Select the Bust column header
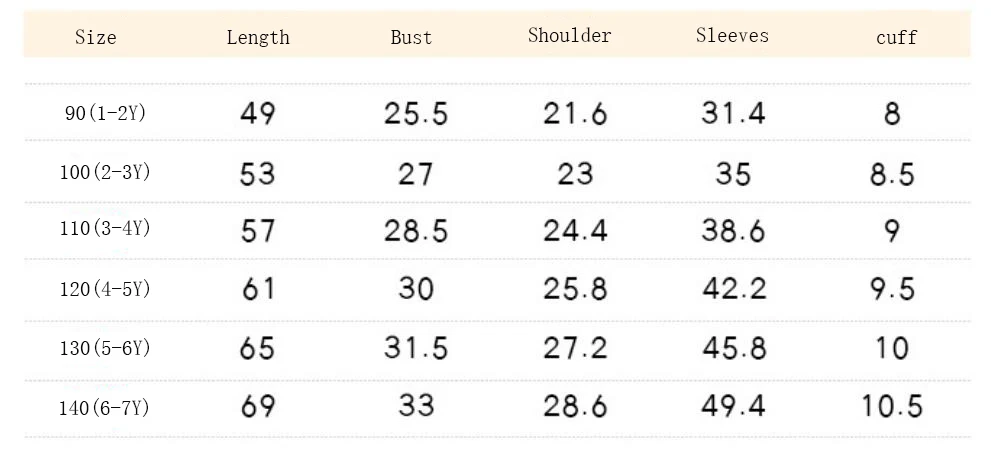This screenshot has height=454, width=991. [x=411, y=38]
